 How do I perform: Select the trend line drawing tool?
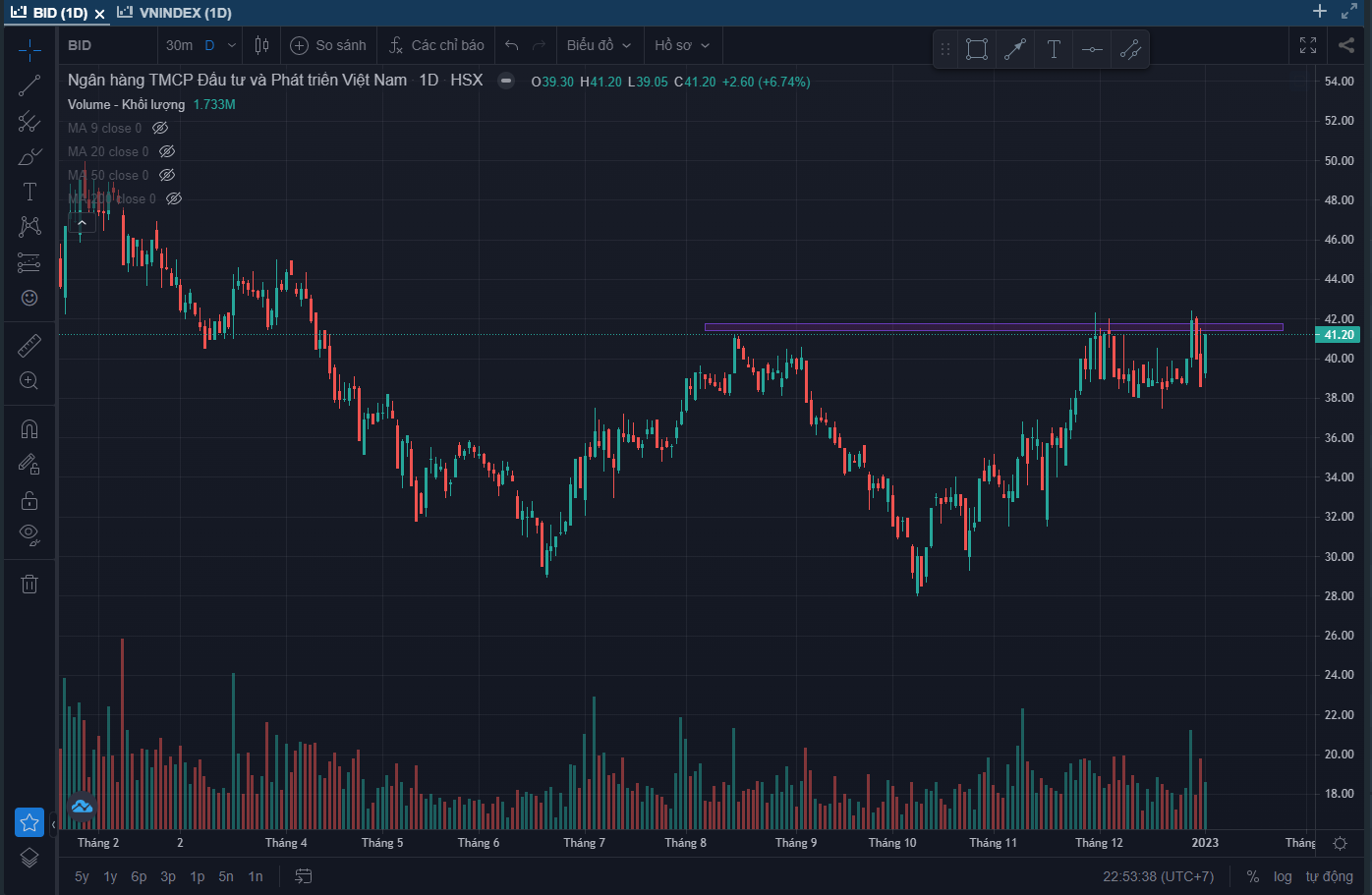click(29, 86)
